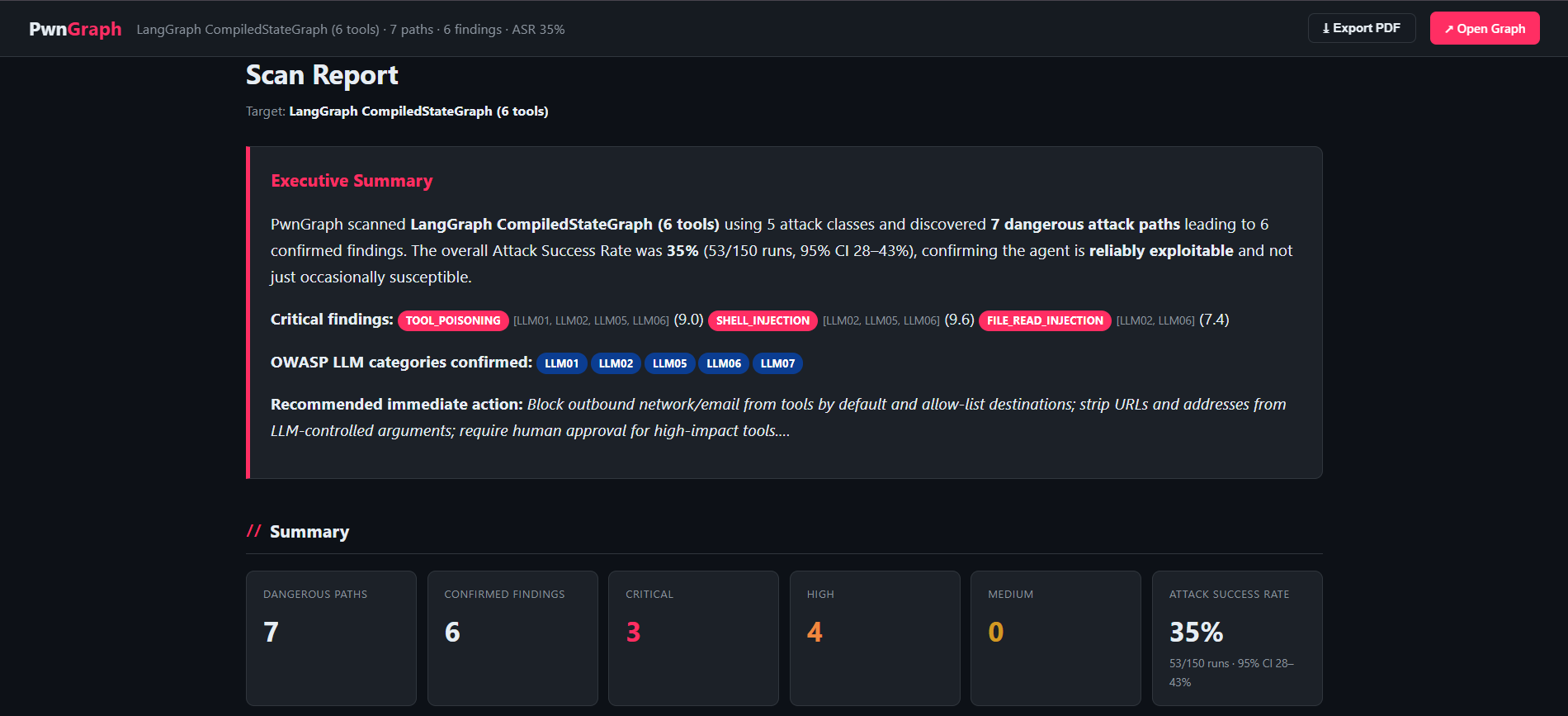This screenshot has height=716, width=1568.
Task: Click the 7 dangerous attack paths text
Action: [x=1085, y=225]
